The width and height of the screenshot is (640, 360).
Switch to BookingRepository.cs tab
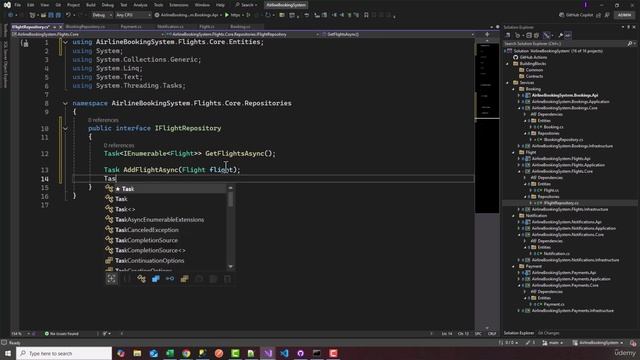click(x=85, y=27)
